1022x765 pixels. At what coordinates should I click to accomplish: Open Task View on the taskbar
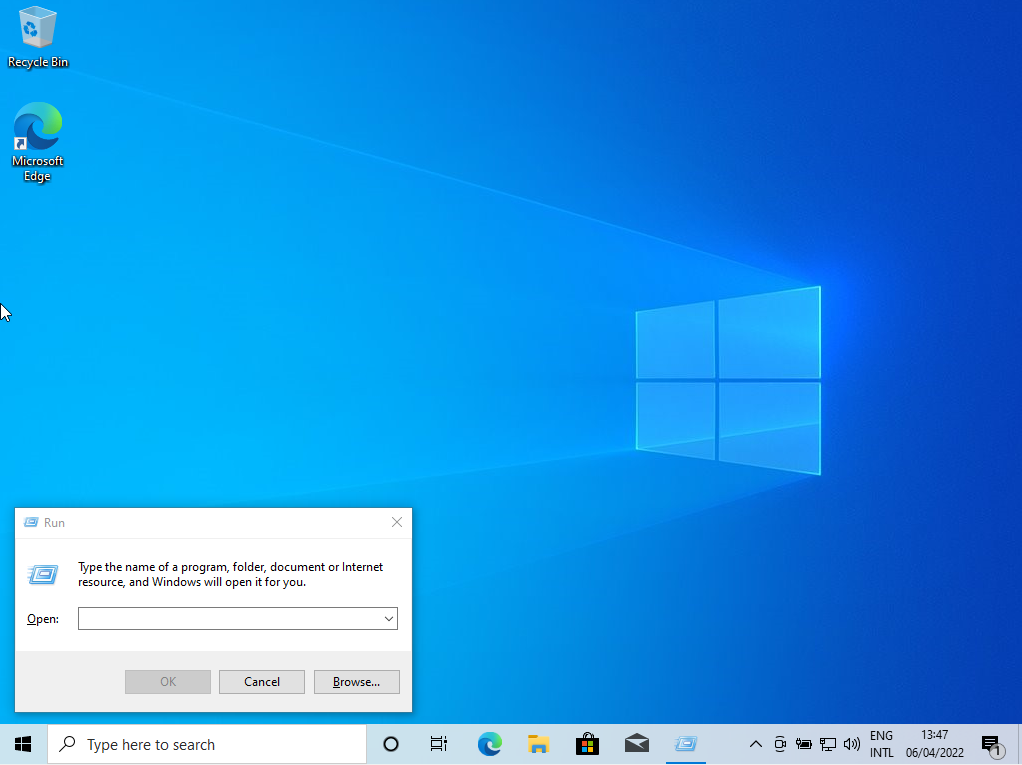click(x=439, y=744)
